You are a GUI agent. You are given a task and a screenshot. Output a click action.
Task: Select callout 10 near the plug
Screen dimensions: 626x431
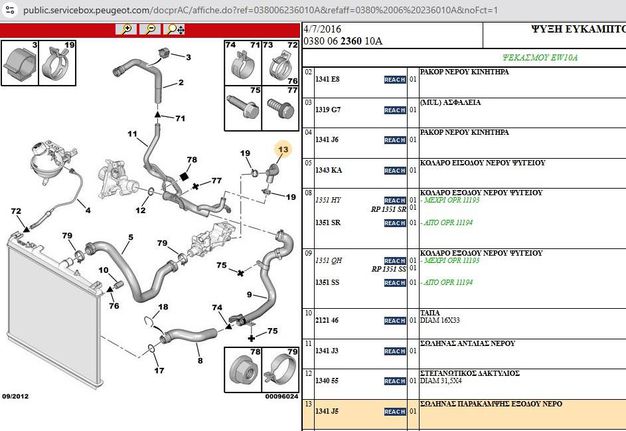[x=103, y=270]
